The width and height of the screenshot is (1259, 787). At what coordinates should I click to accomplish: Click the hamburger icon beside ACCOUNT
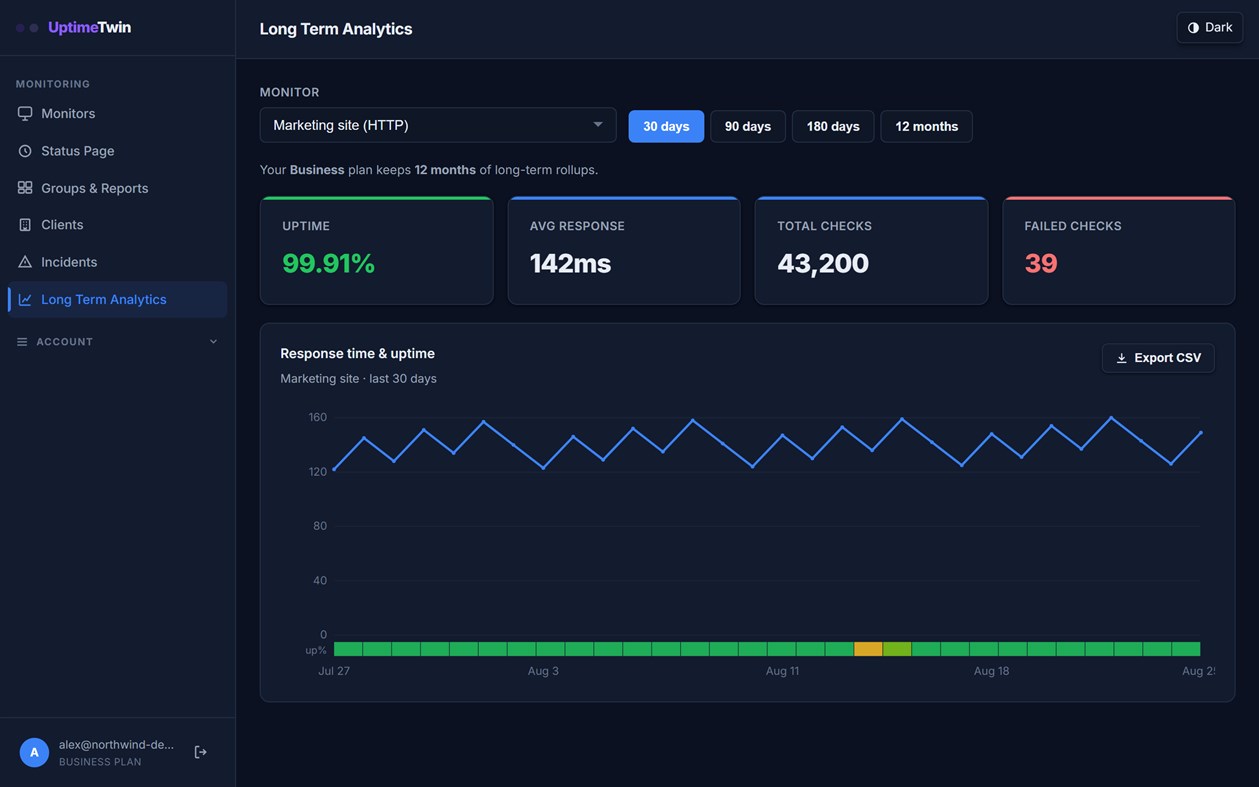(22, 342)
